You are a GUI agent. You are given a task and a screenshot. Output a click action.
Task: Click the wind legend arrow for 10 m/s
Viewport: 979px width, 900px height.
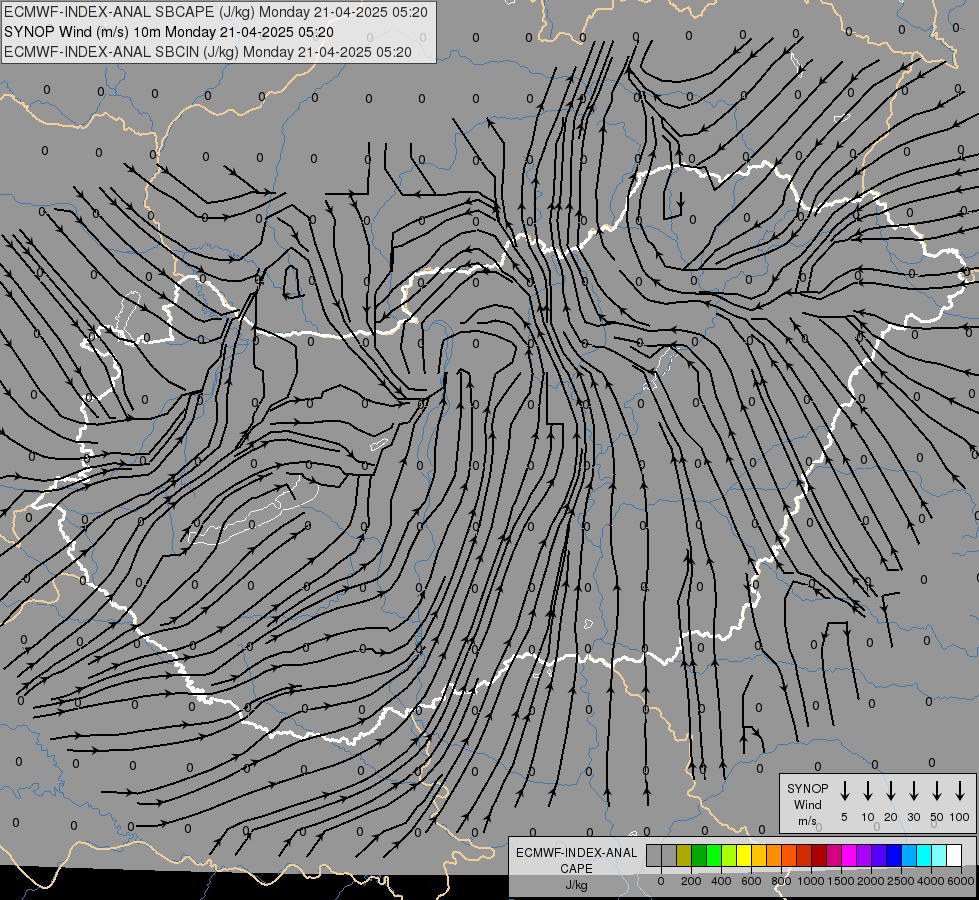(x=868, y=791)
